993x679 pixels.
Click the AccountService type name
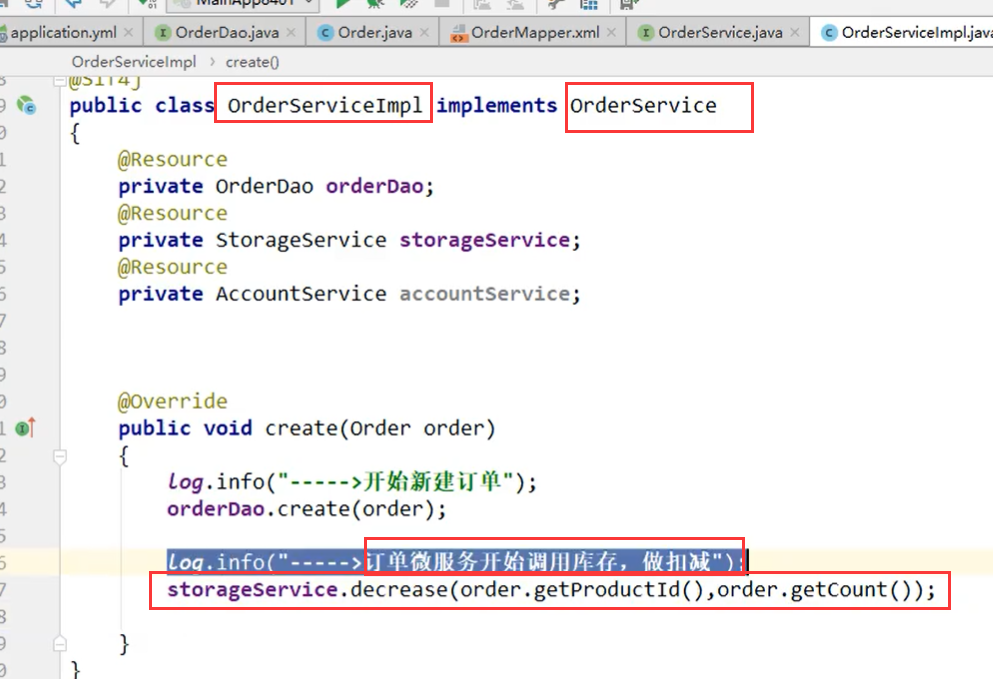(301, 294)
